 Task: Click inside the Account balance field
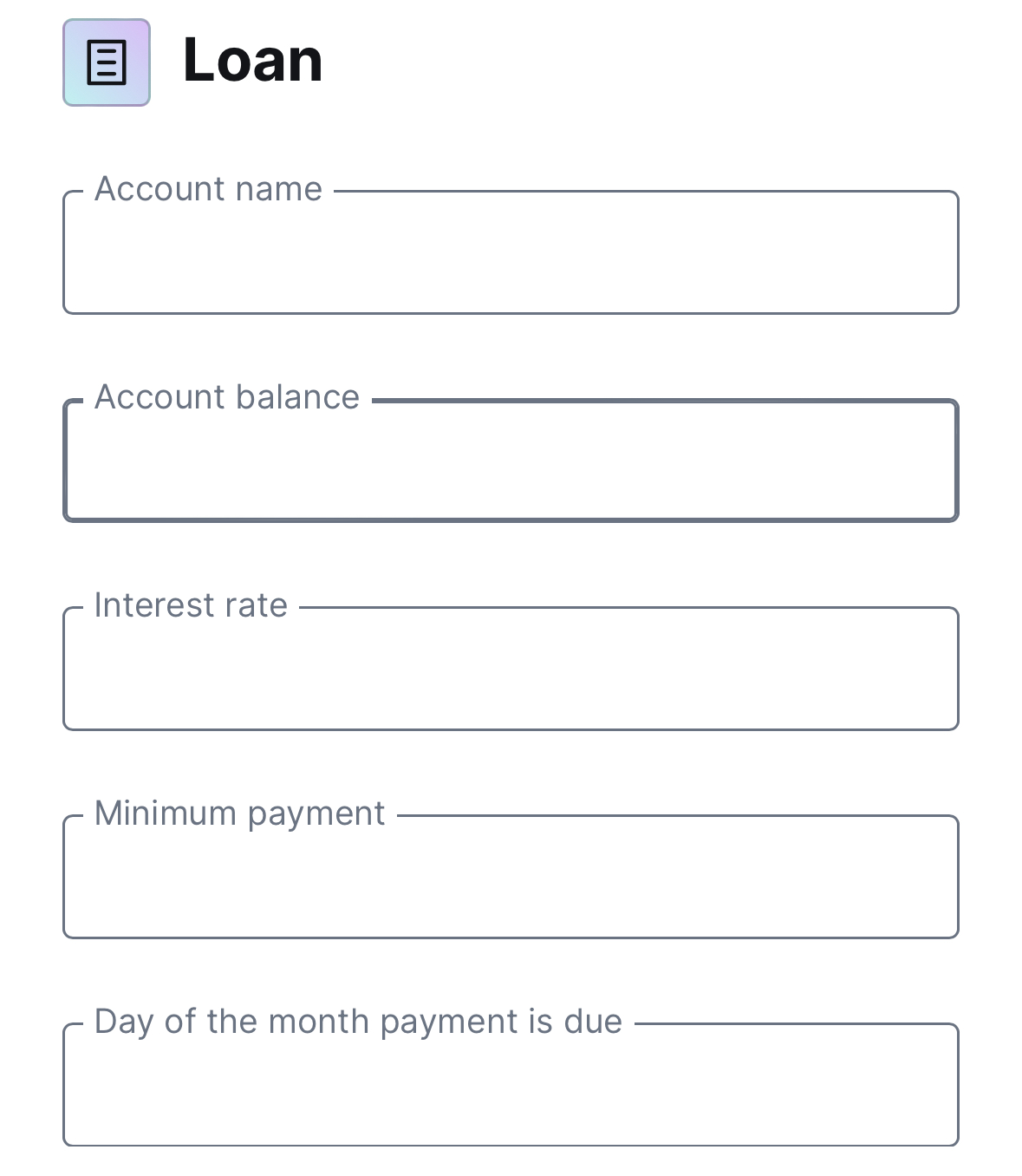tap(511, 461)
